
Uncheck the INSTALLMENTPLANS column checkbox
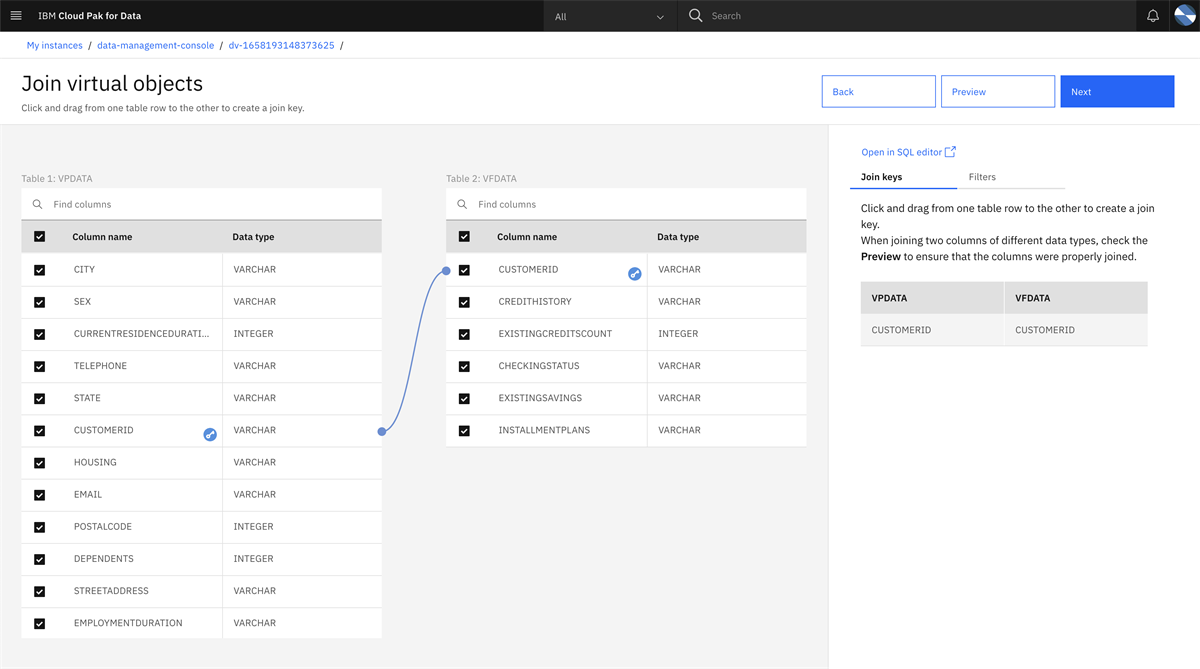(x=463, y=430)
